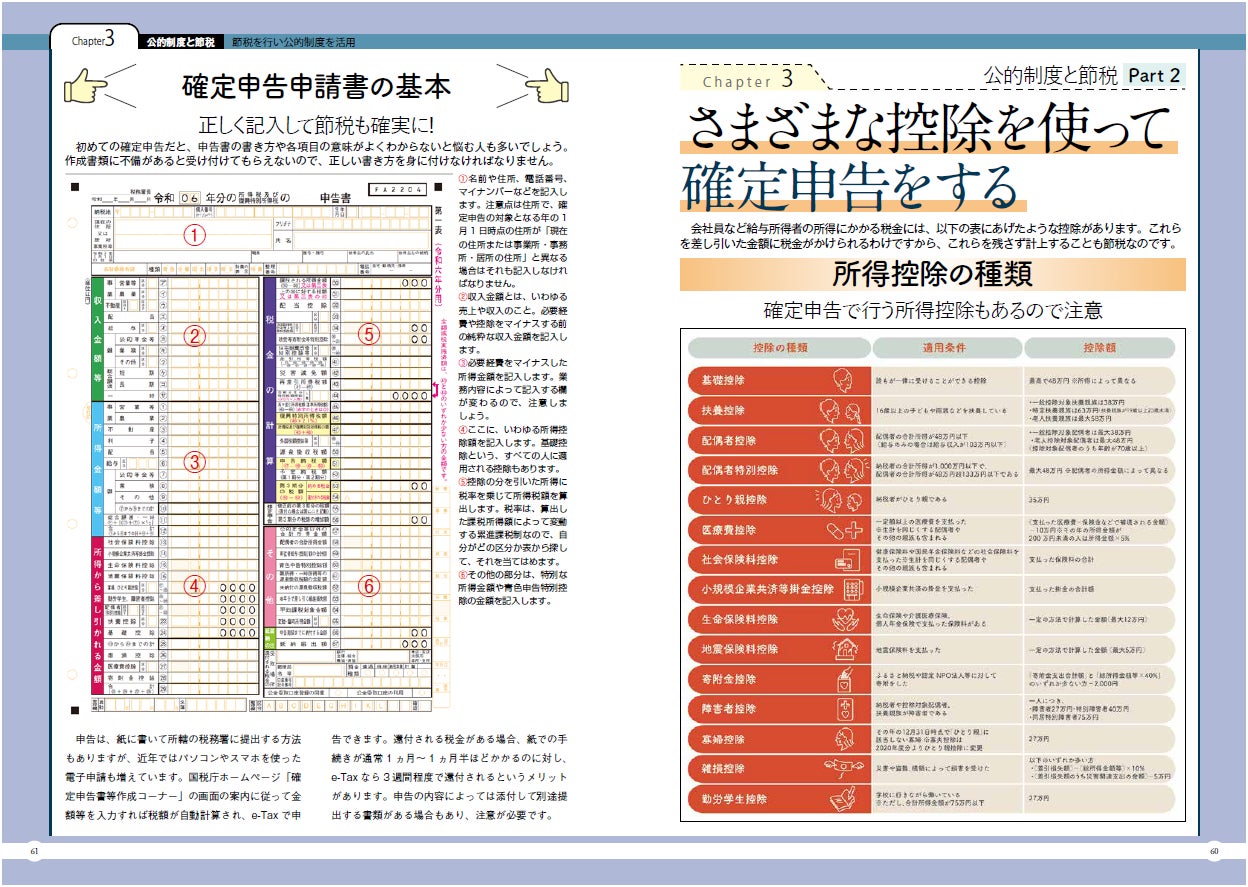Click the circled number ① on the tax form
This screenshot has width=1248, height=887.
tap(195, 236)
